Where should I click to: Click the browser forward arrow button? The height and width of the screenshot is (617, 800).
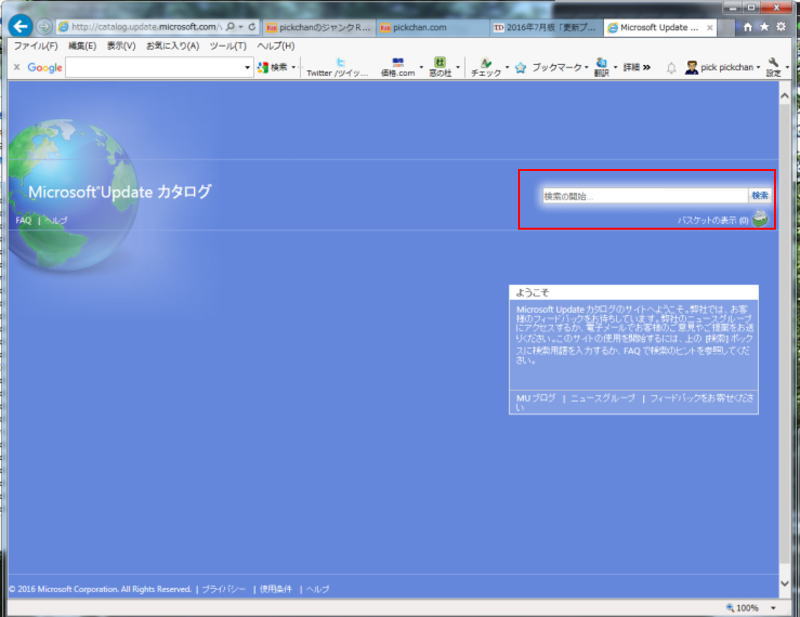coord(44,27)
